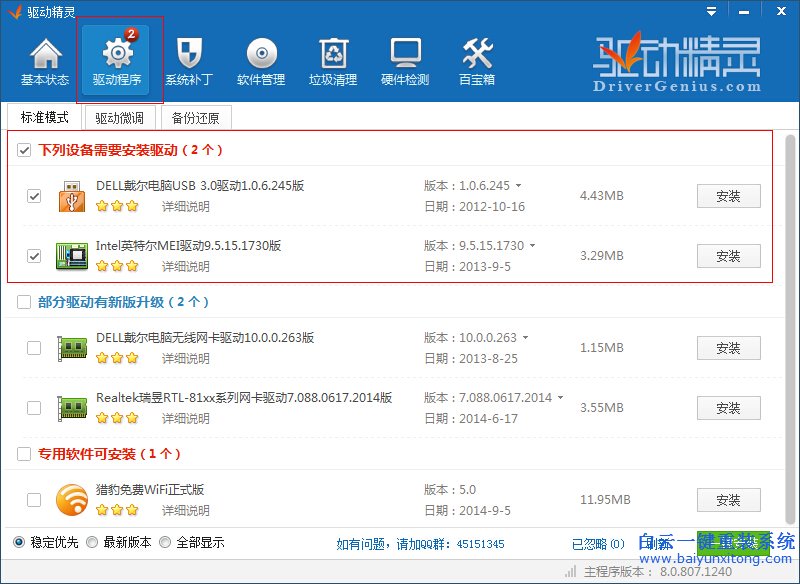
Task: Open 硬件检测 hardware detection
Action: click(x=404, y=58)
